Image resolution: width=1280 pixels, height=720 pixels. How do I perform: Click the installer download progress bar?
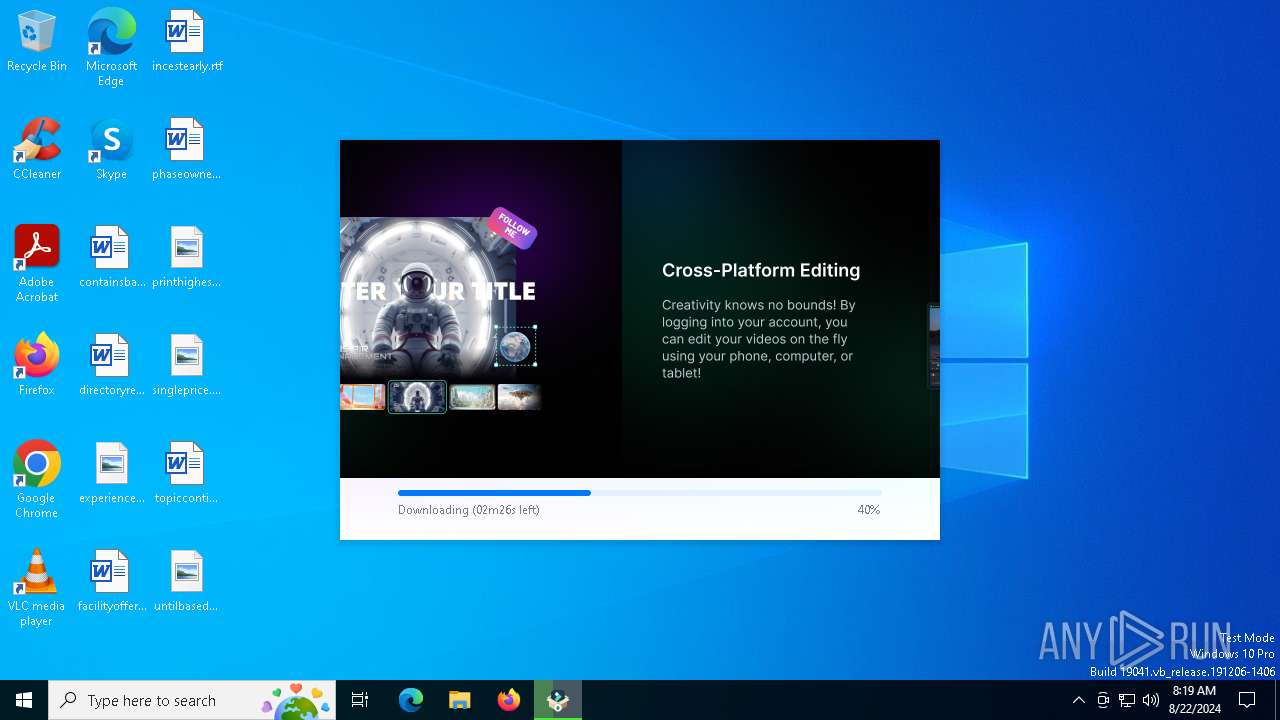click(640, 493)
